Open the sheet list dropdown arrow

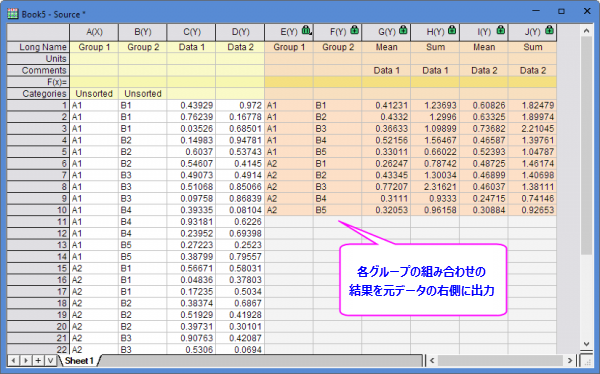pyautogui.click(x=50, y=360)
